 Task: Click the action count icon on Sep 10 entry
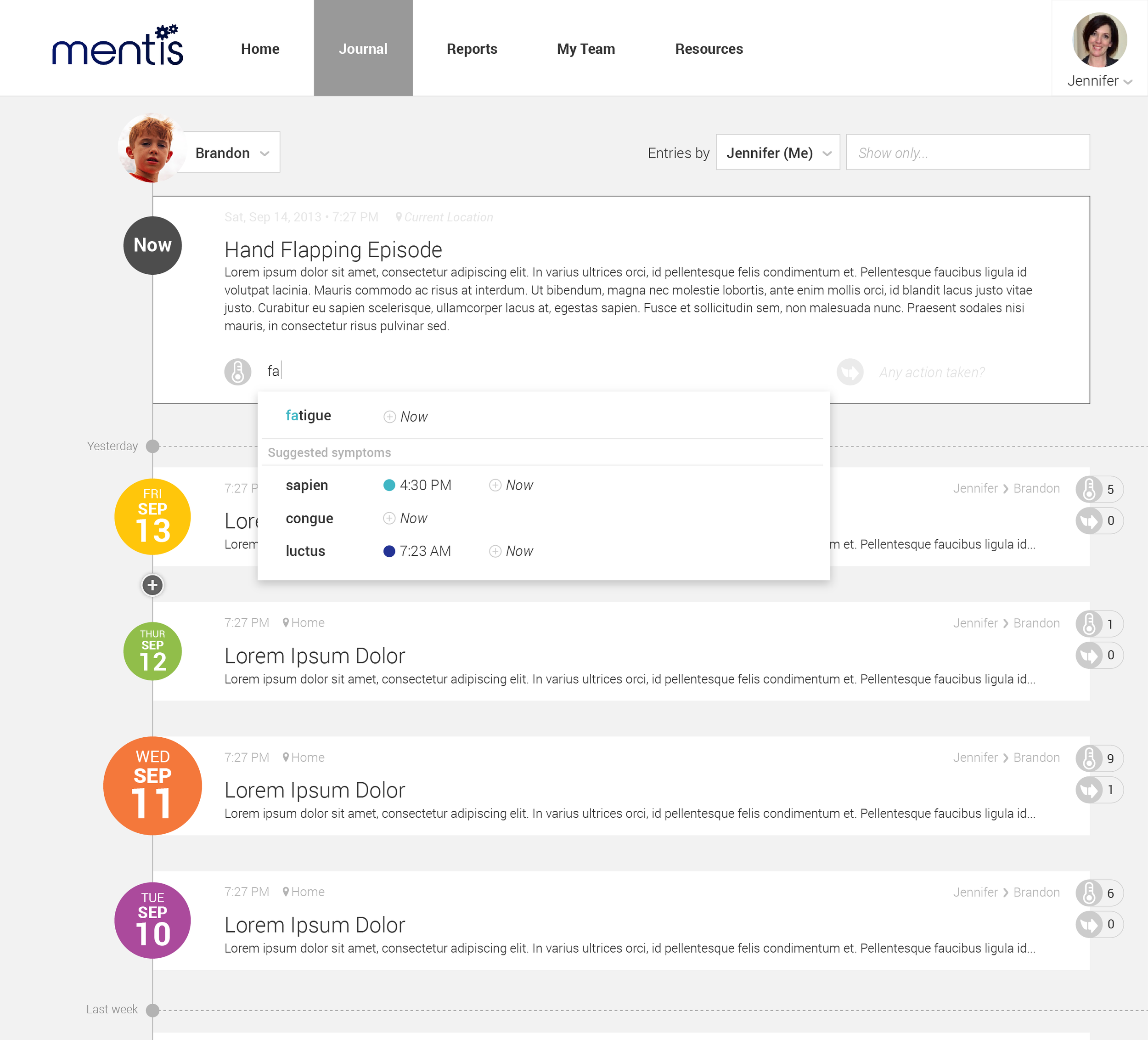click(x=1088, y=924)
